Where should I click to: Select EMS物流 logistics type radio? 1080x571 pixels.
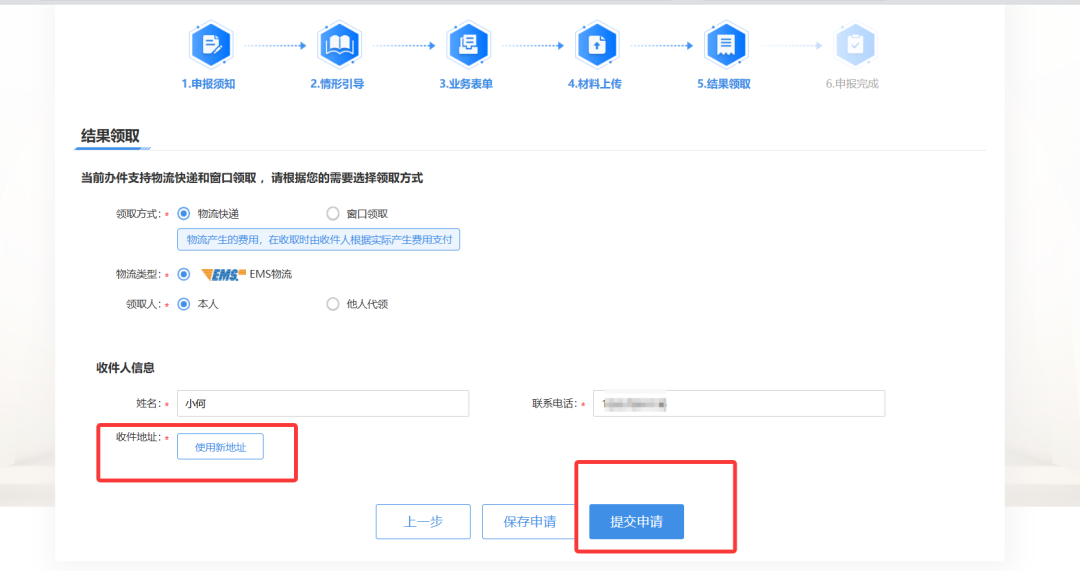coord(184,274)
